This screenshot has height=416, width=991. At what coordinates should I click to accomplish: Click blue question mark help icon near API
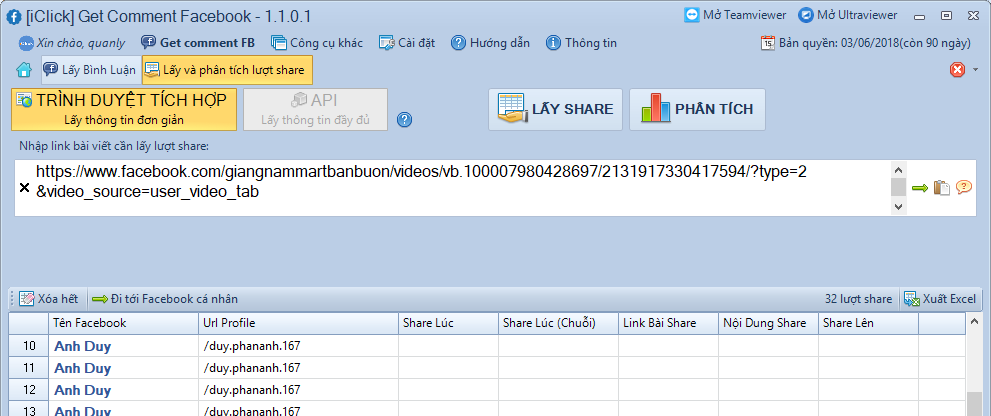(x=404, y=119)
